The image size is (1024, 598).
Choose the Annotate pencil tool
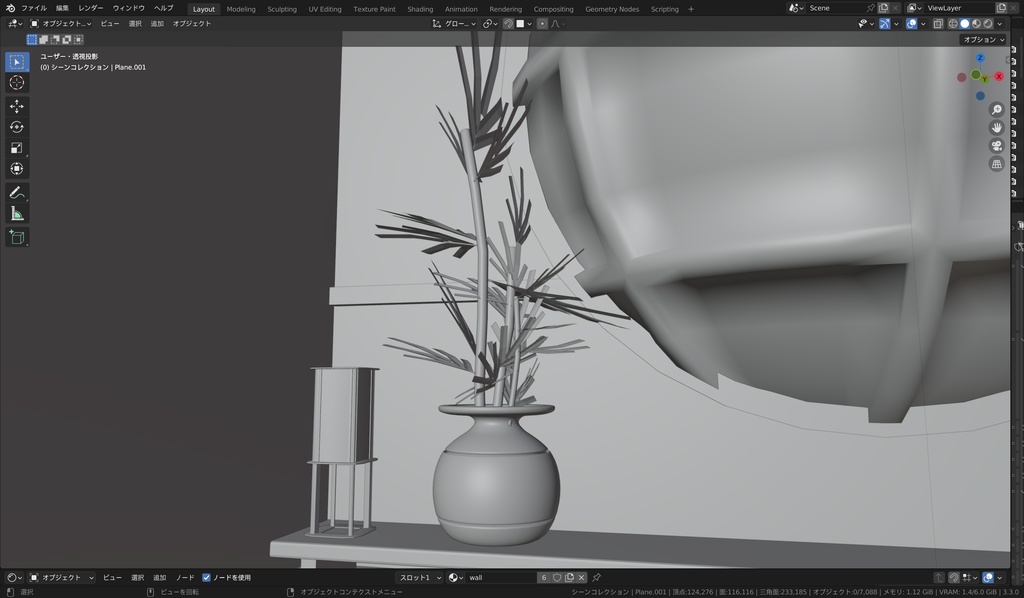[17, 193]
